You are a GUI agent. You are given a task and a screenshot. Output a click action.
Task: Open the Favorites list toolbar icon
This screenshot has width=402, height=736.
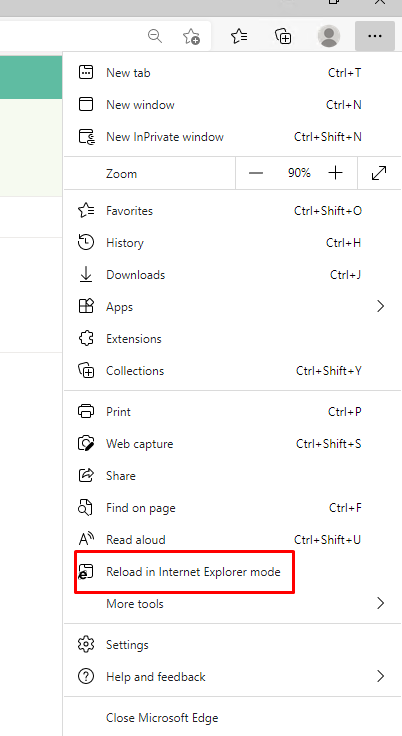coord(239,36)
